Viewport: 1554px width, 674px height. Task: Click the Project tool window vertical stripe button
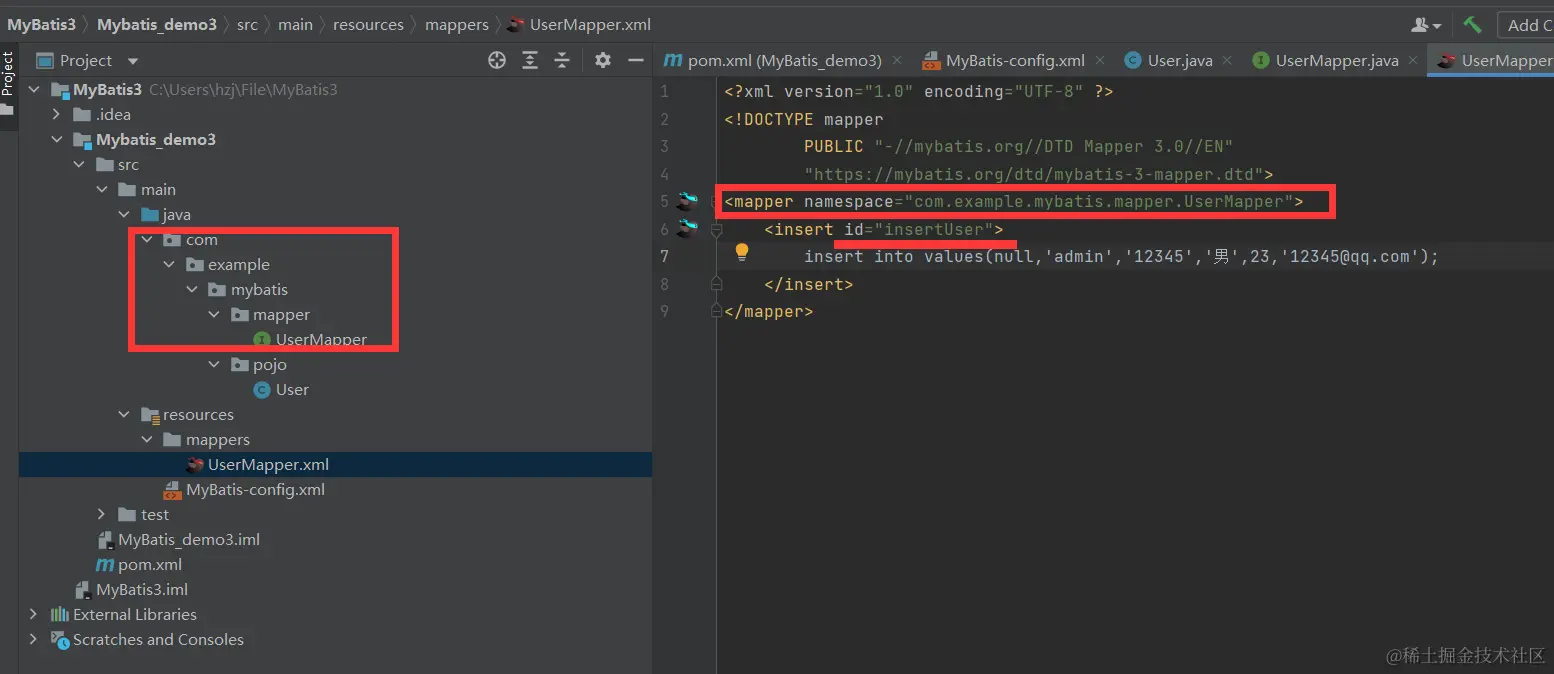(x=8, y=85)
